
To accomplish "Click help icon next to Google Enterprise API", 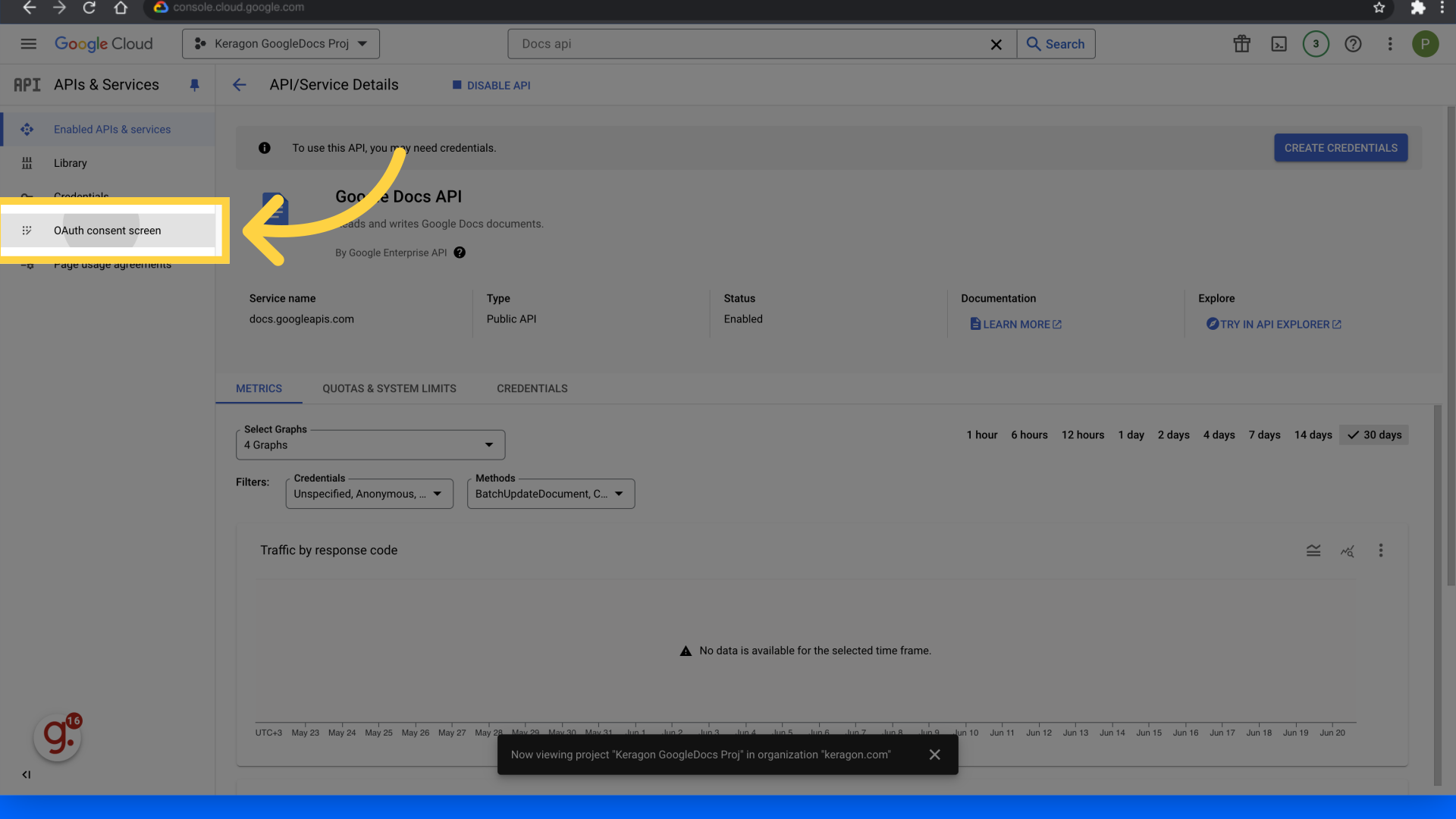I will tap(460, 253).
